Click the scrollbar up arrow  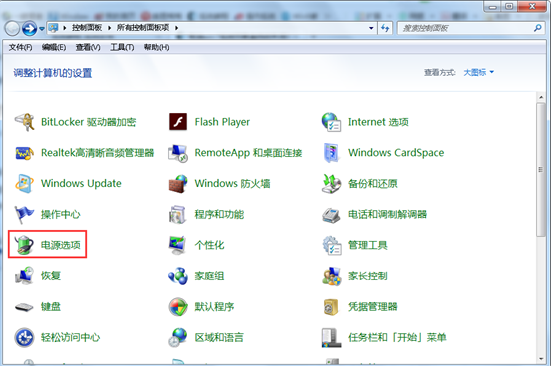pos(541,97)
